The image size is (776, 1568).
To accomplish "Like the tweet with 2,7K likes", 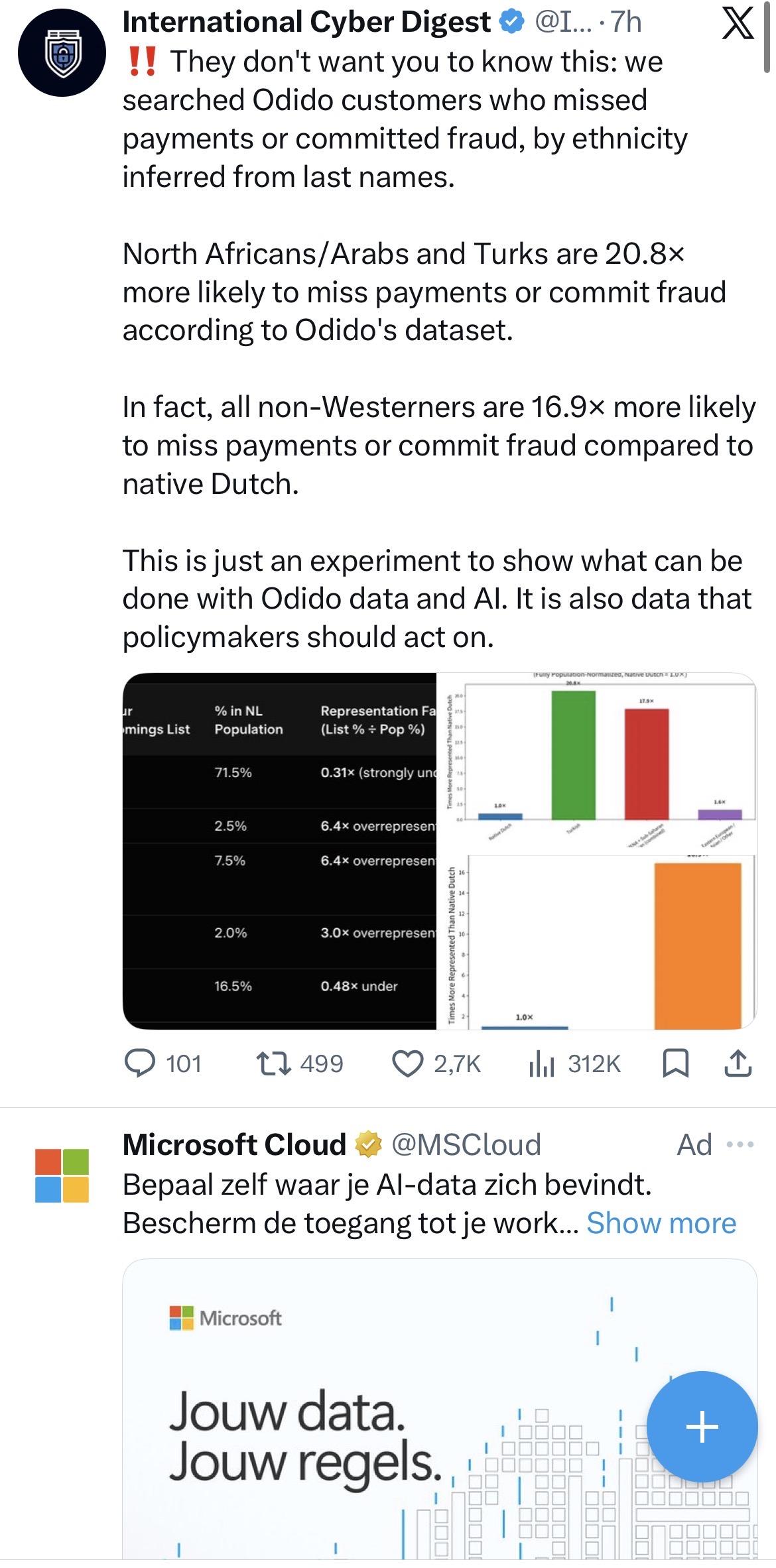I will pos(407,1063).
